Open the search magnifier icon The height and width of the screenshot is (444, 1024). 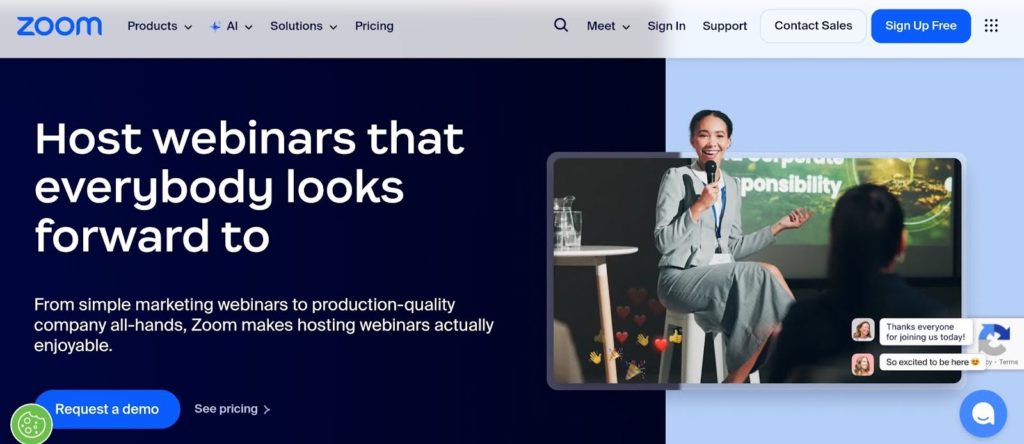(x=561, y=26)
